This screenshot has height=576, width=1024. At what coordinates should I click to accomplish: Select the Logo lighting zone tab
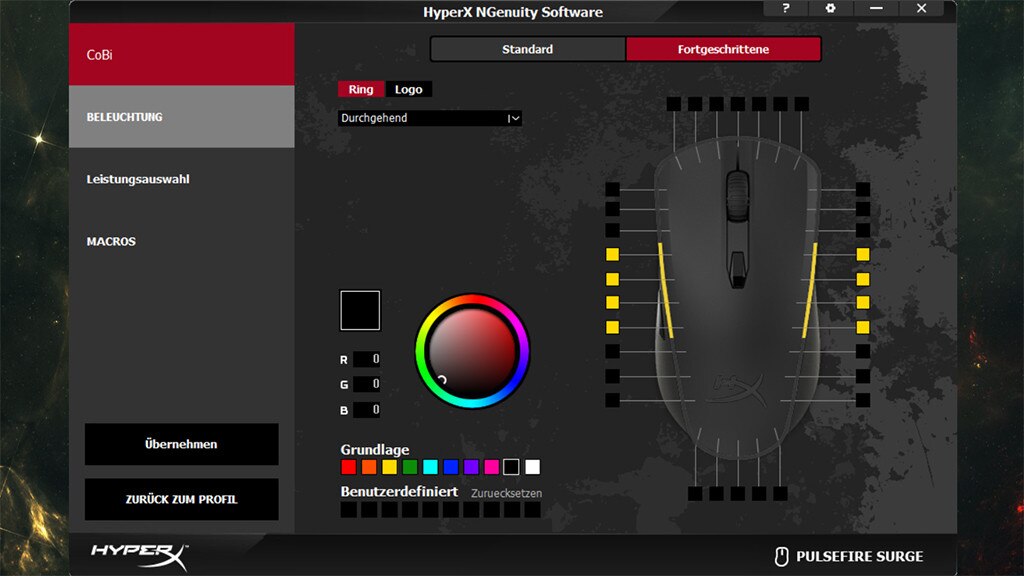tap(408, 89)
